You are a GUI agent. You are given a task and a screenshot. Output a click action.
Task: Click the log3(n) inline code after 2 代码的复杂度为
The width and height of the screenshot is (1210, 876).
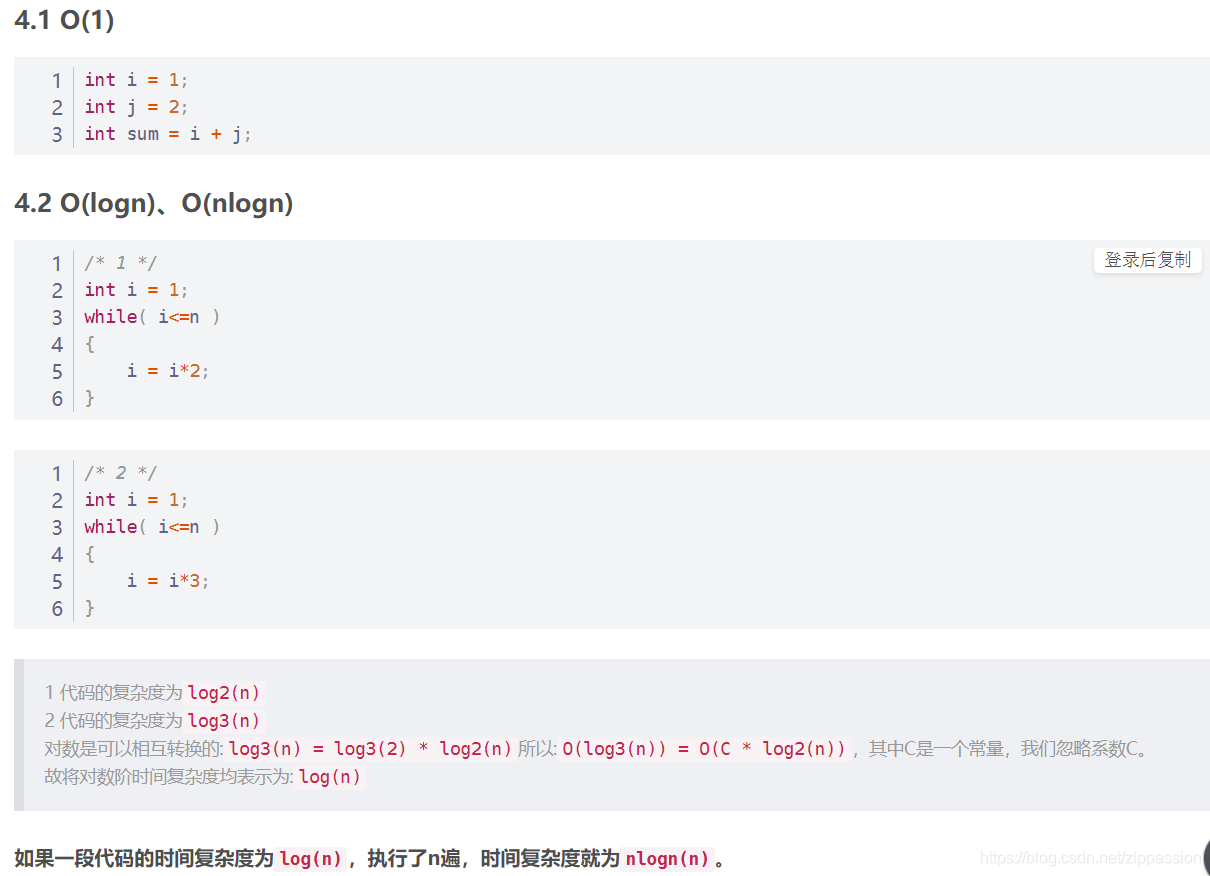224,721
